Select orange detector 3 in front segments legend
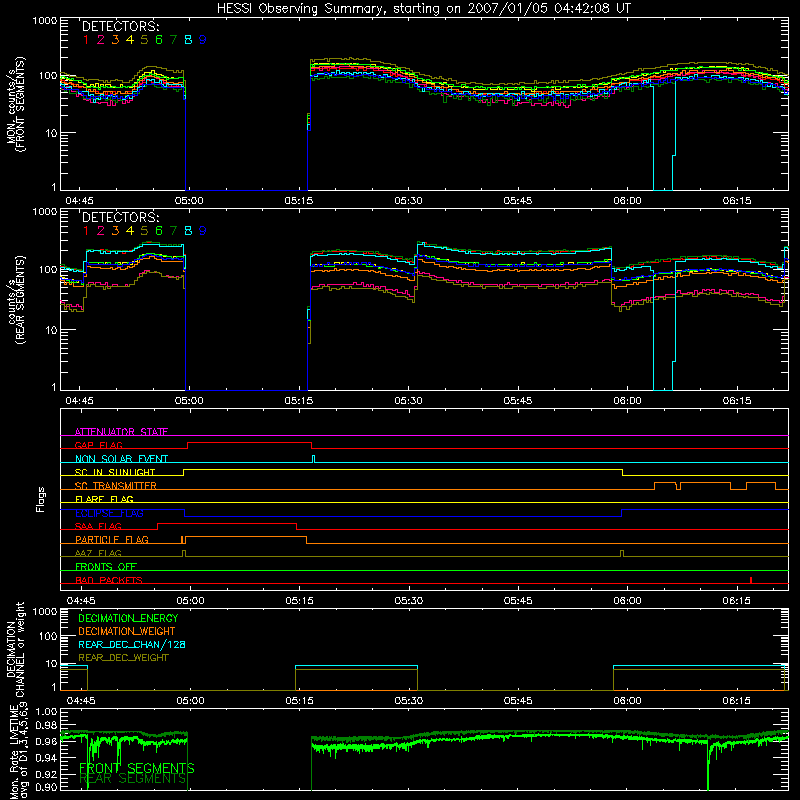Viewport: 800px width, 800px height. point(115,40)
